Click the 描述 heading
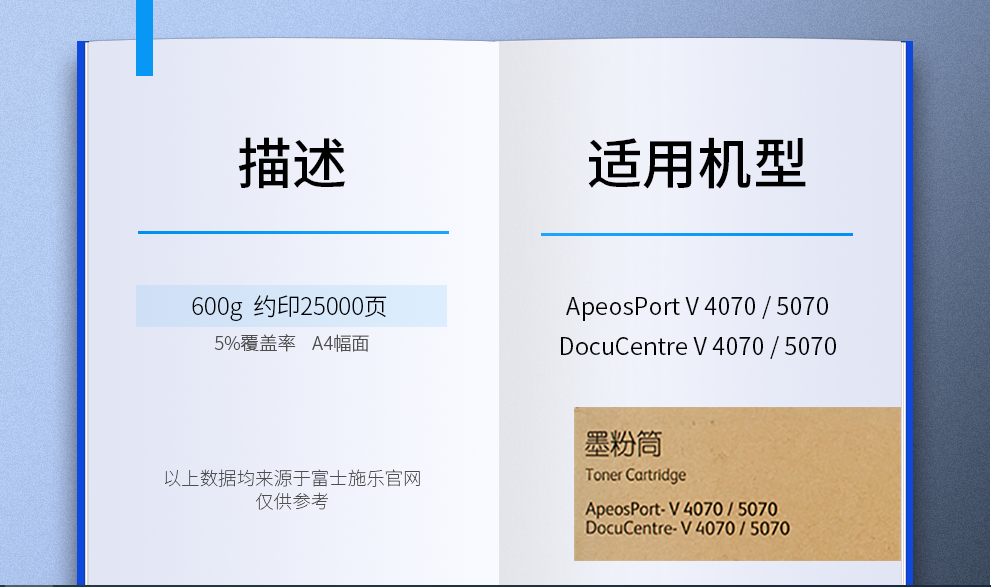The image size is (991, 587). 292,164
